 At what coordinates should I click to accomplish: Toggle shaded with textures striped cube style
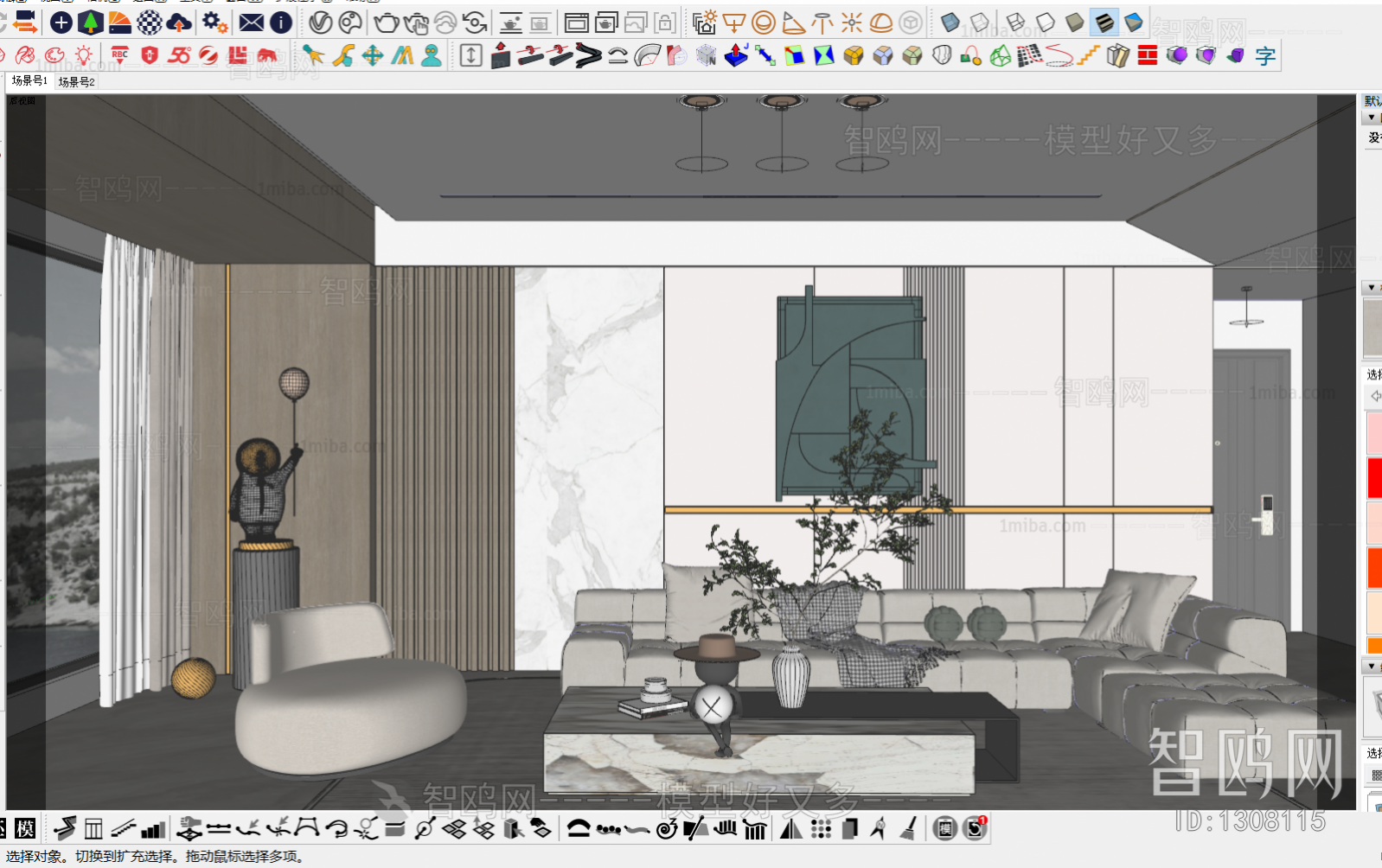pyautogui.click(x=1104, y=22)
